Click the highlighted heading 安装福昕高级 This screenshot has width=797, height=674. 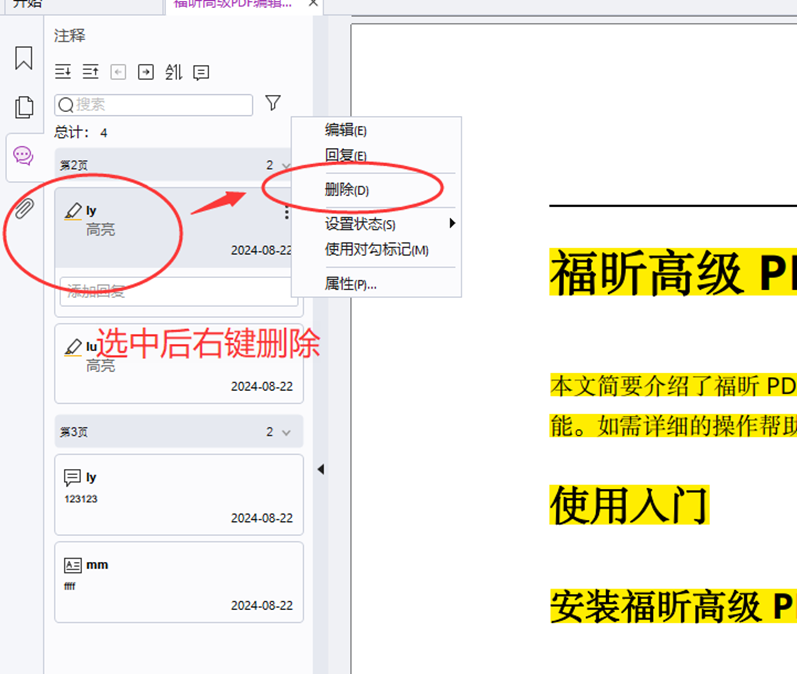pos(673,606)
